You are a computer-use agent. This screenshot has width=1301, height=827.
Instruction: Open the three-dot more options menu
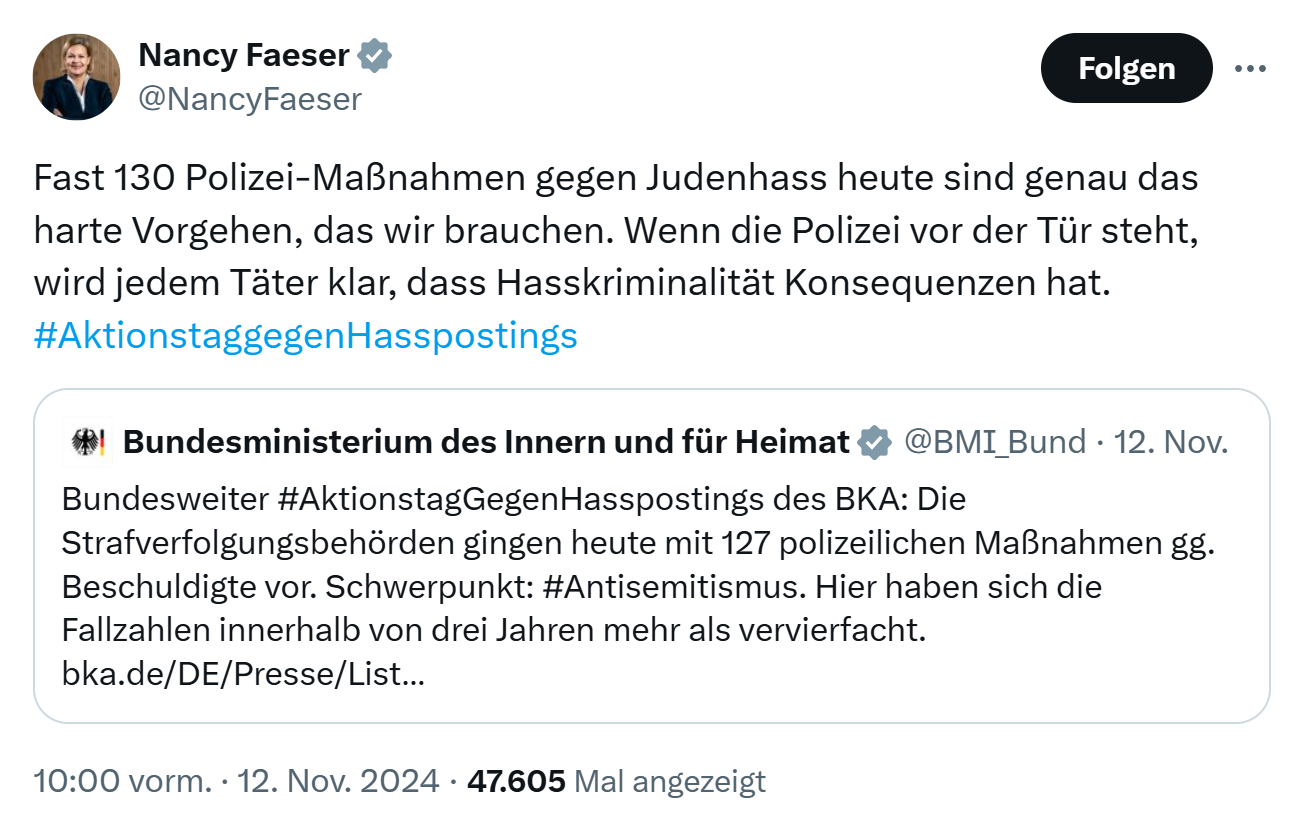pos(1250,69)
